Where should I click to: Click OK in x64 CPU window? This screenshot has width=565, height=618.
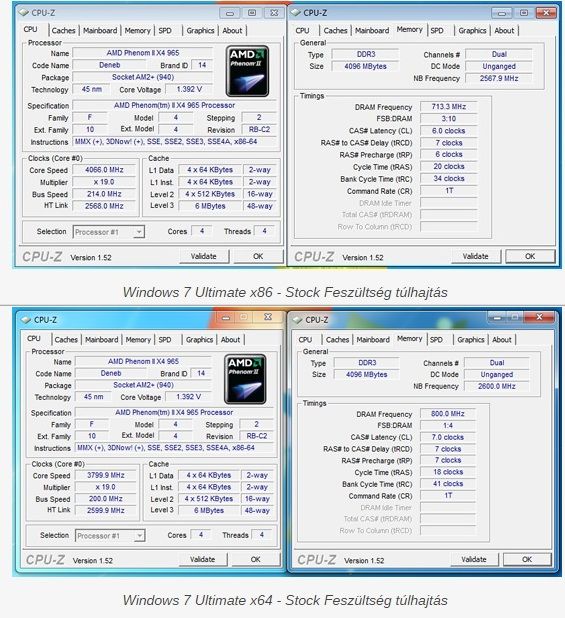point(256,559)
